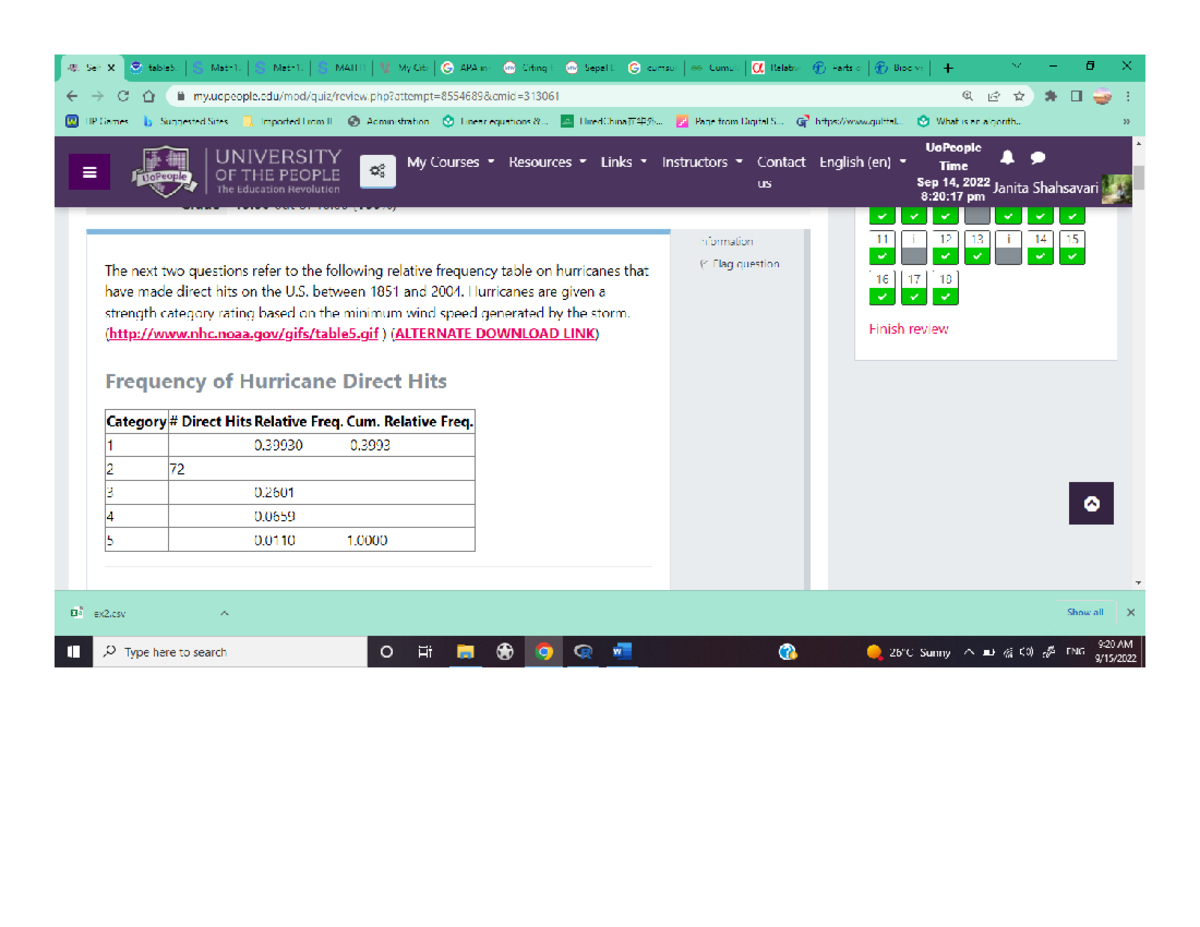This screenshot has height=927, width=1200.
Task: Click the hamburger menu icon
Action: coord(89,171)
